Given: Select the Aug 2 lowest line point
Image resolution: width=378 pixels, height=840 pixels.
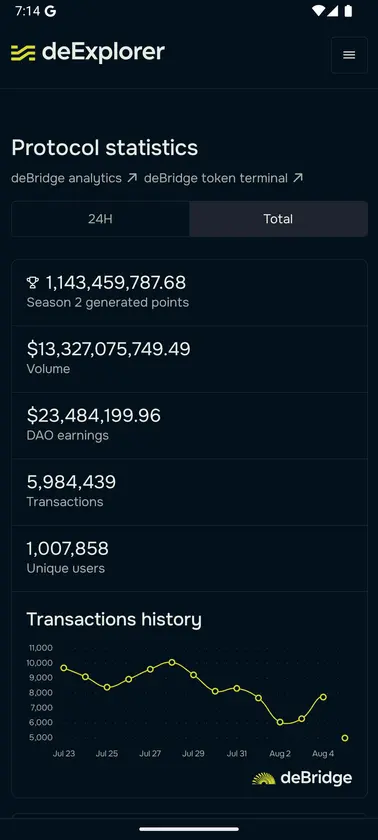Looking at the screenshot, I should tap(280, 722).
